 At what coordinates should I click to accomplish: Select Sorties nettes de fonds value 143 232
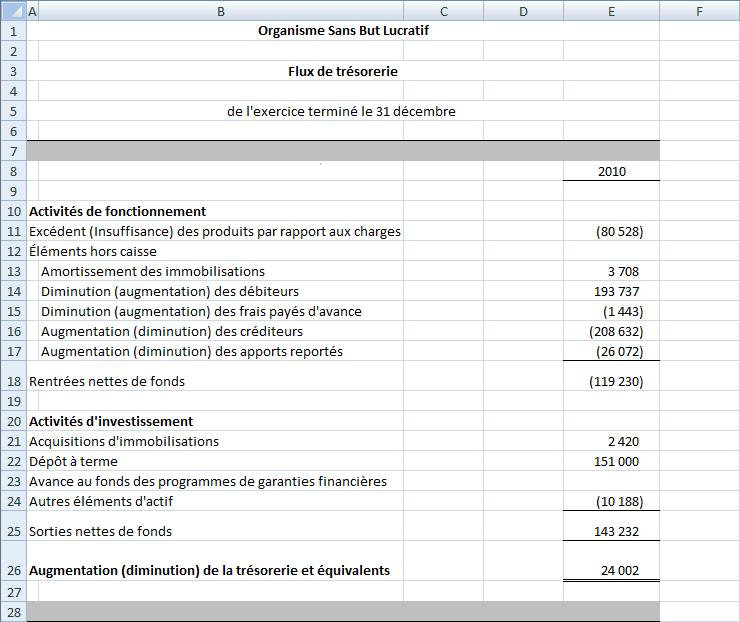click(x=611, y=531)
